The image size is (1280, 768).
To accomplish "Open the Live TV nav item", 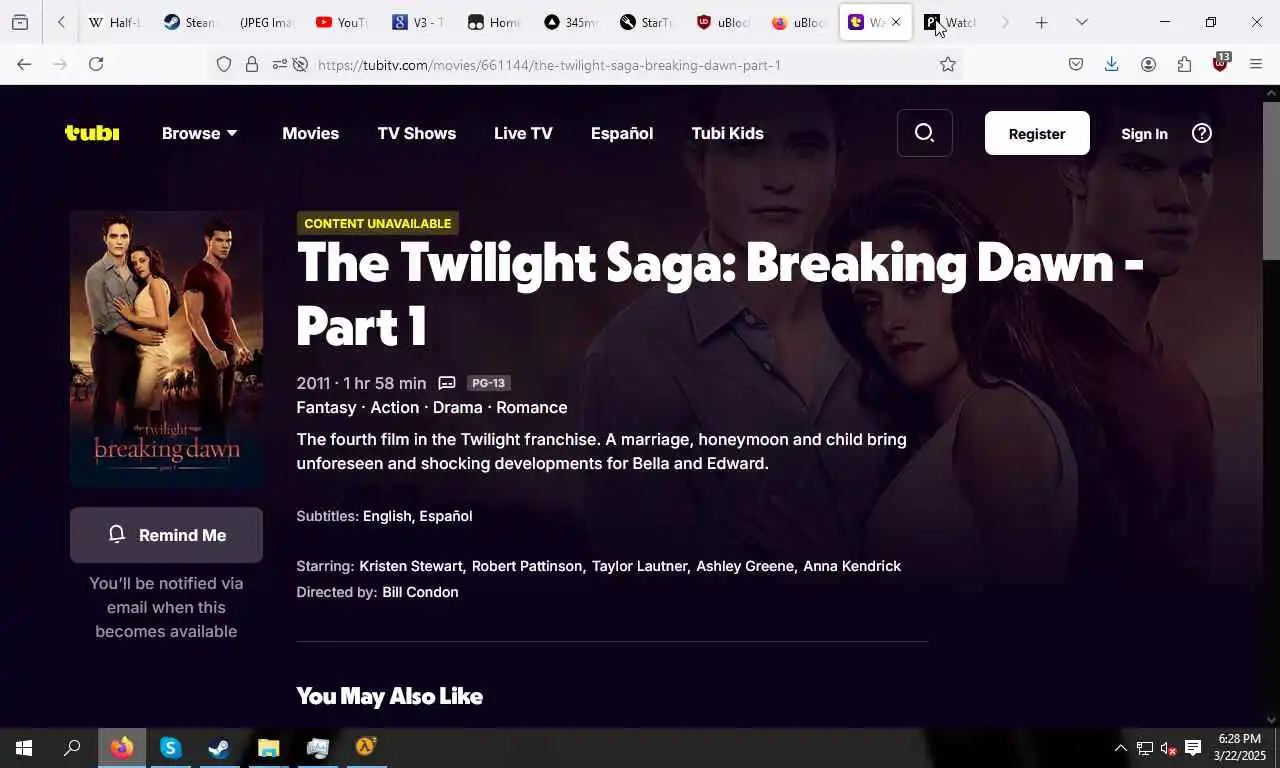I will pyautogui.click(x=523, y=133).
